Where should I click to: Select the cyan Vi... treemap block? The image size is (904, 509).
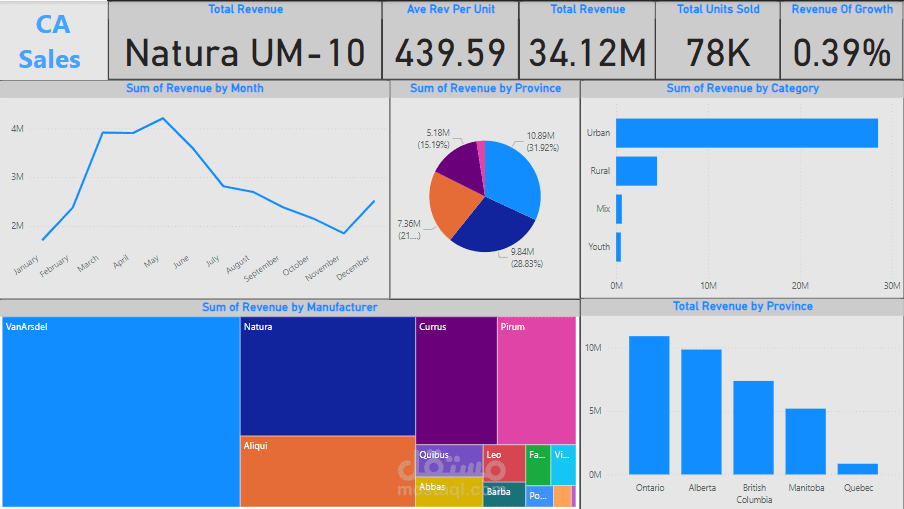[563, 465]
